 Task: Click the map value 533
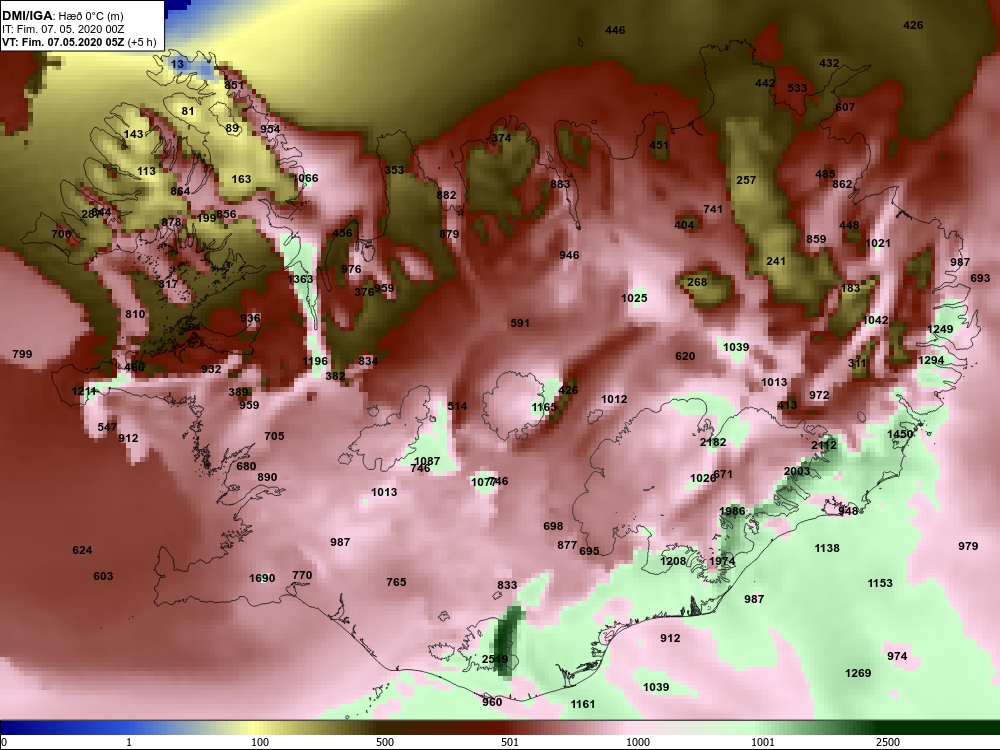(x=797, y=88)
